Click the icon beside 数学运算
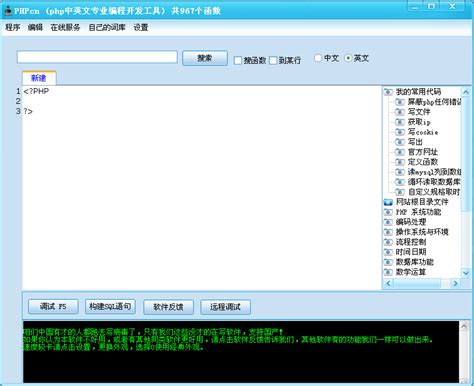Image resolution: width=474 pixels, height=386 pixels. click(388, 272)
